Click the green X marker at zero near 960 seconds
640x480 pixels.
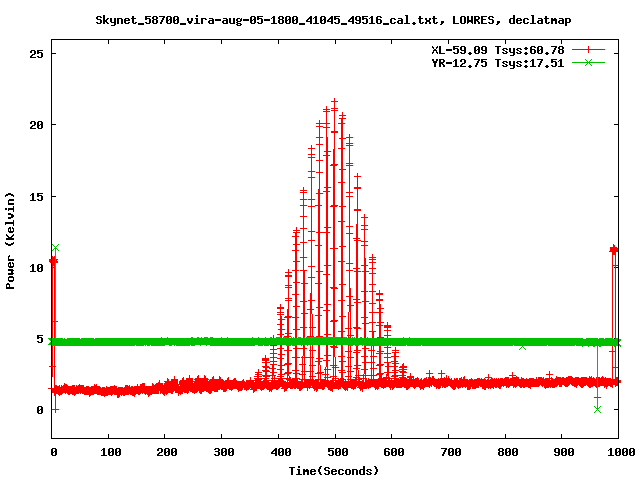point(598,409)
